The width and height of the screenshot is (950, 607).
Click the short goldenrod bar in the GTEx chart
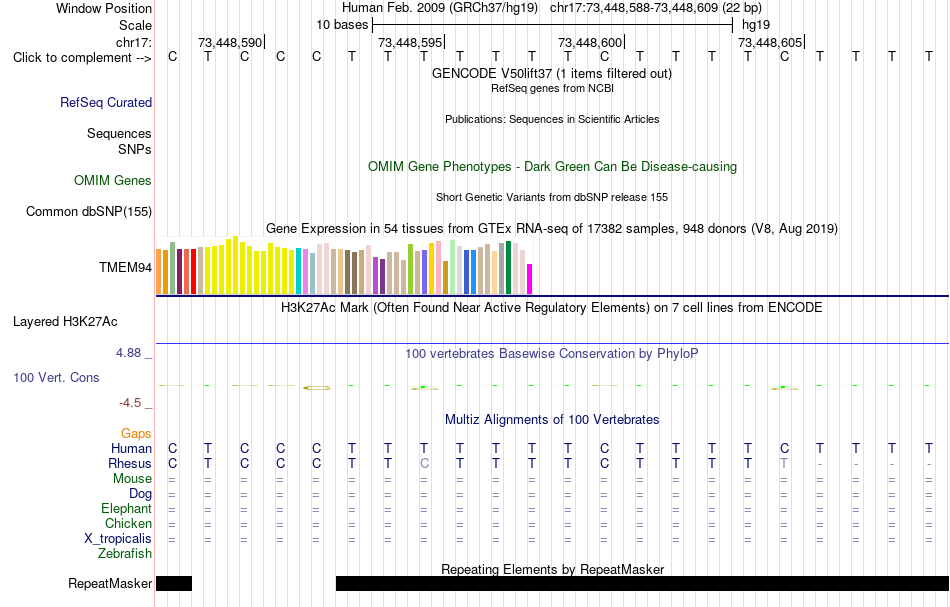[445, 277]
